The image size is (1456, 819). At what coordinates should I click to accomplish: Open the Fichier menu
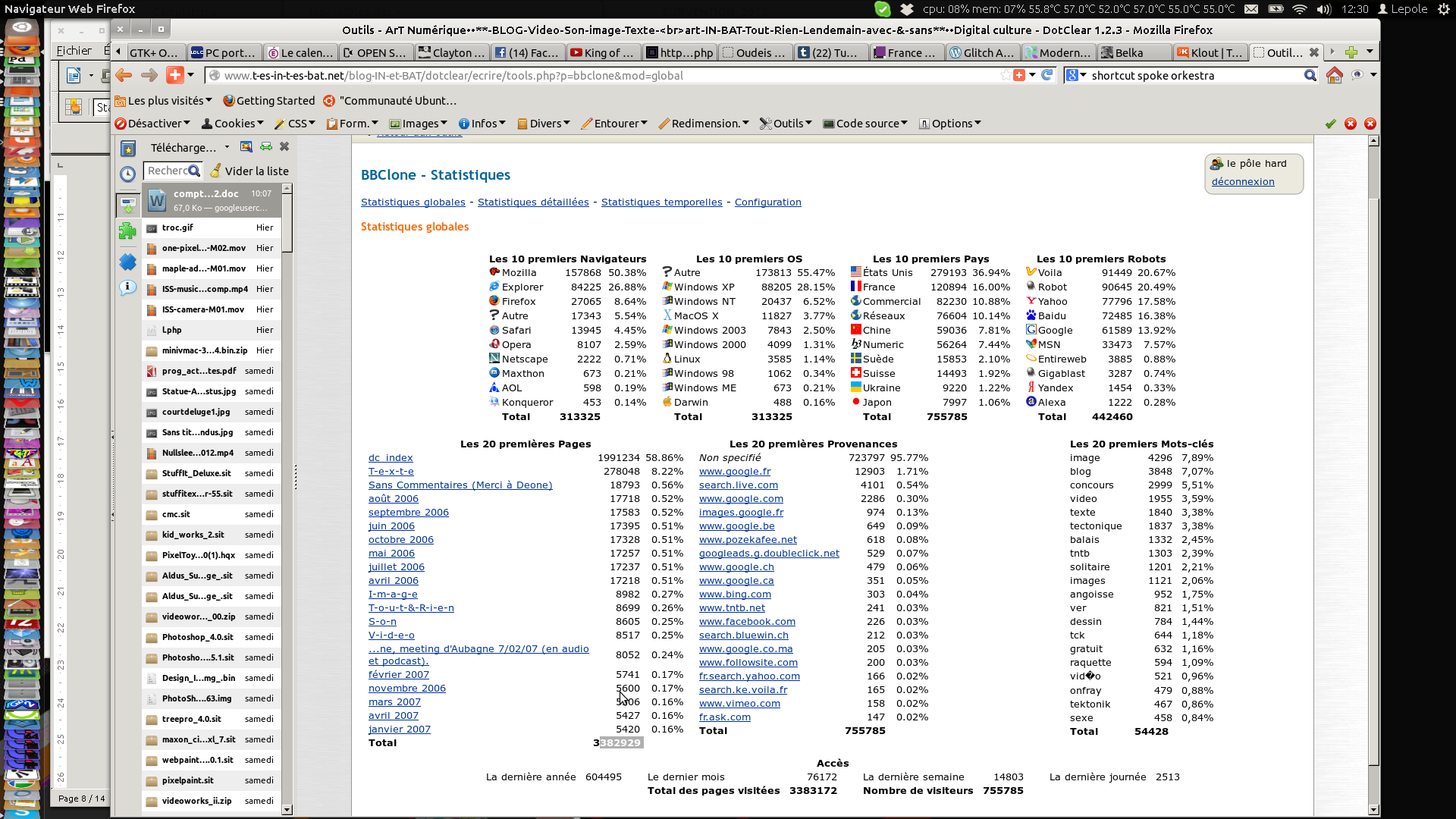pos(74,51)
